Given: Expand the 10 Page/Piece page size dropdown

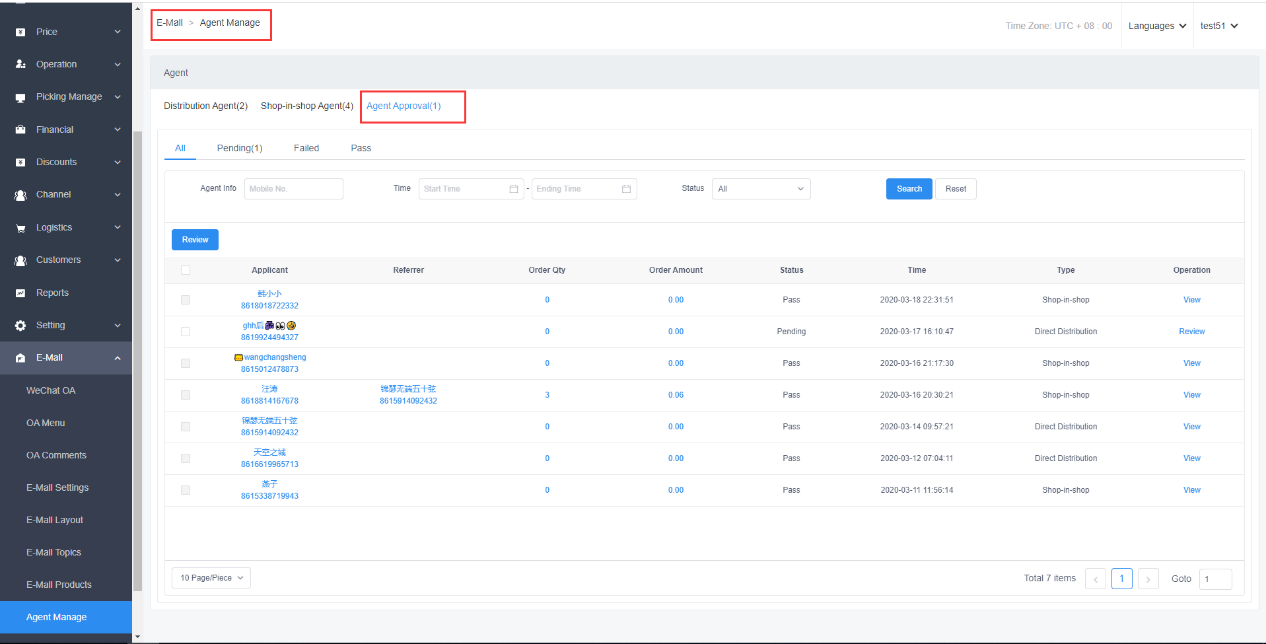Looking at the screenshot, I should 211,578.
